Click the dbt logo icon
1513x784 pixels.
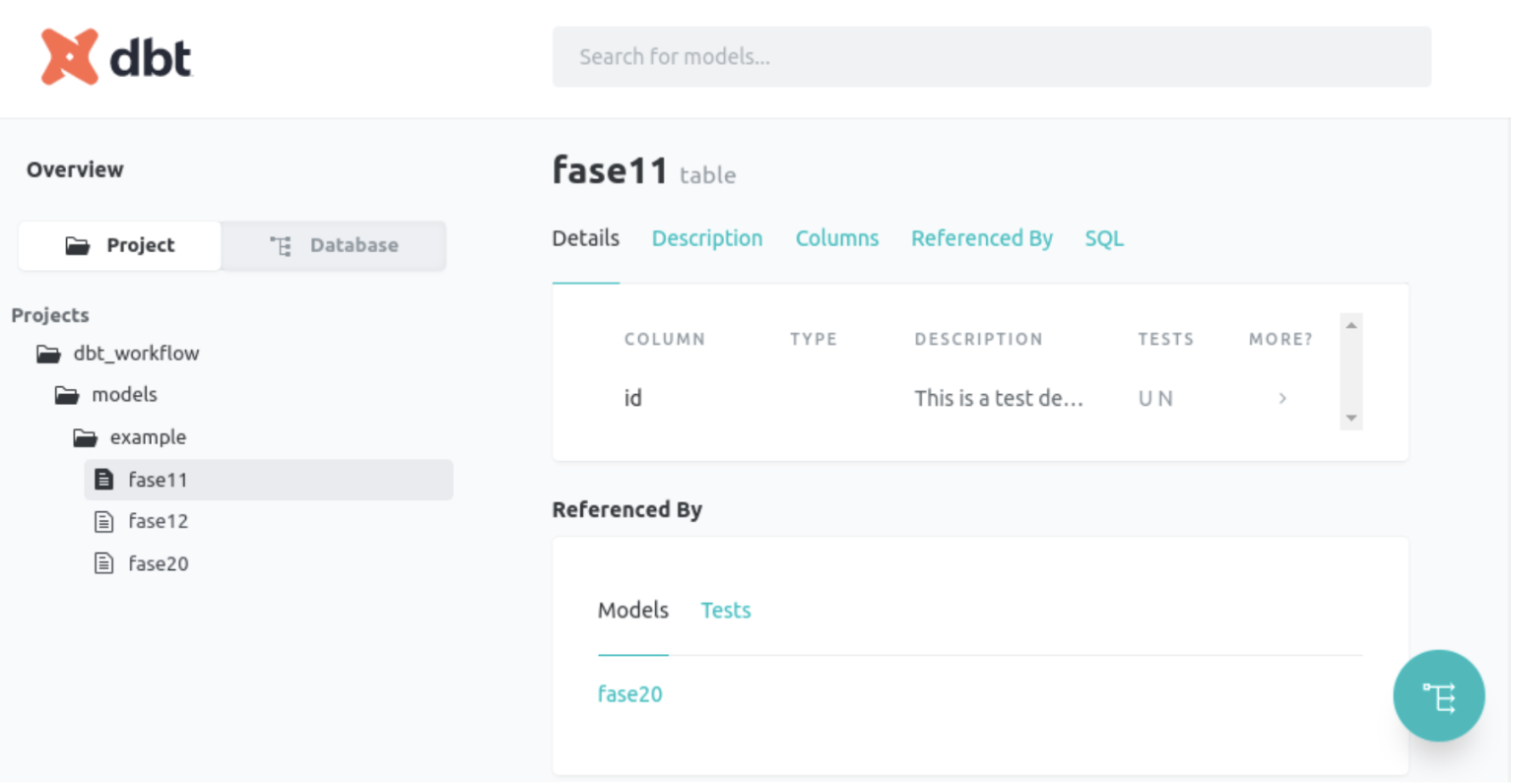[x=69, y=57]
